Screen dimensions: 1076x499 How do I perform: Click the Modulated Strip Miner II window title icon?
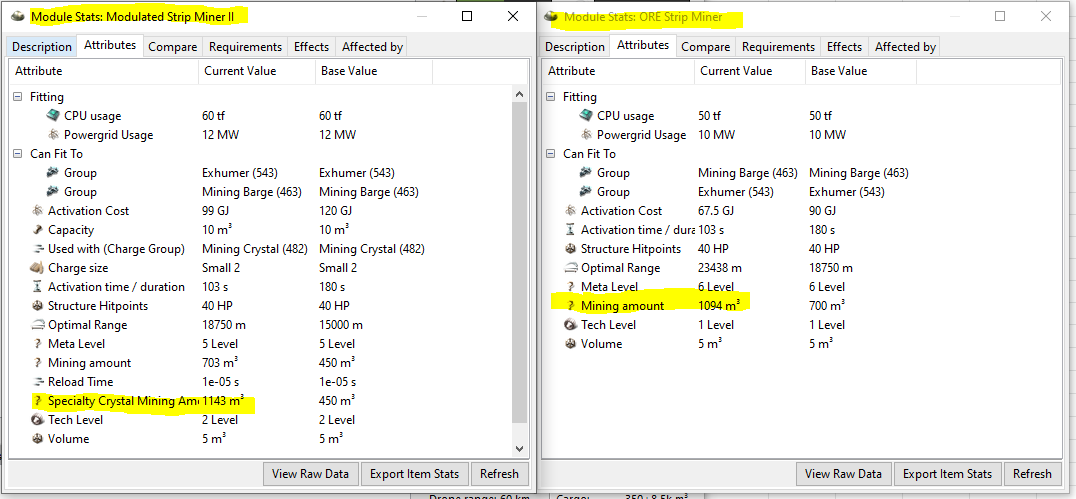coord(17,16)
